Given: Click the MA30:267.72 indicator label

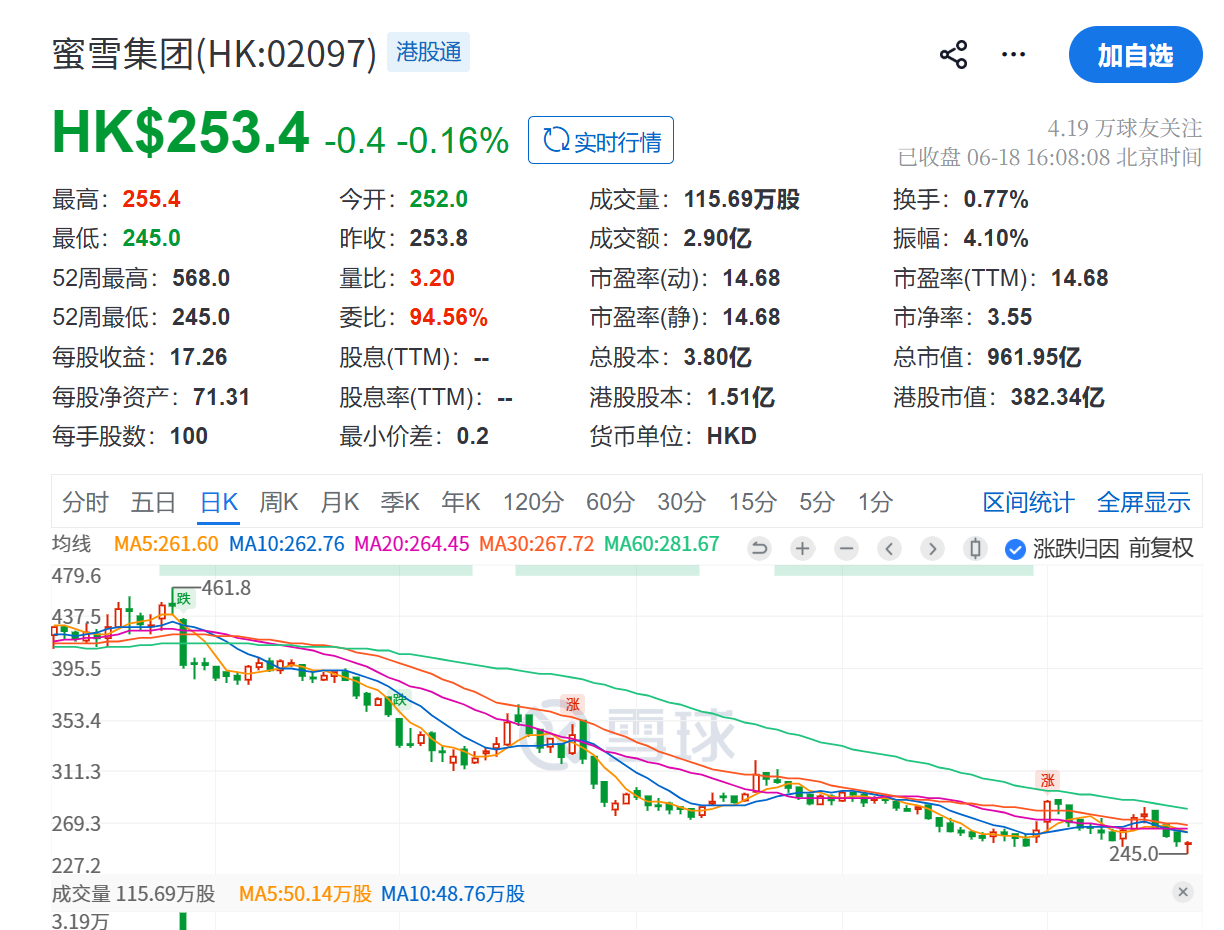Looking at the screenshot, I should click(x=537, y=544).
